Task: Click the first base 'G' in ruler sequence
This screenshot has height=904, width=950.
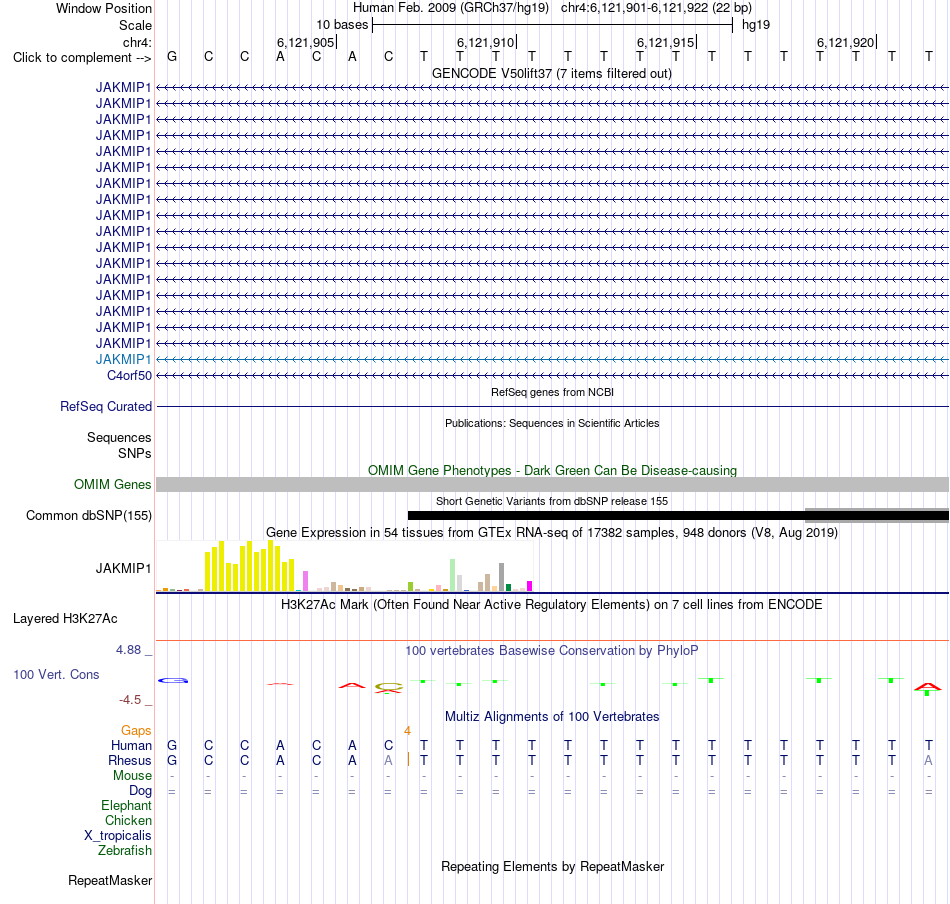Action: point(172,57)
